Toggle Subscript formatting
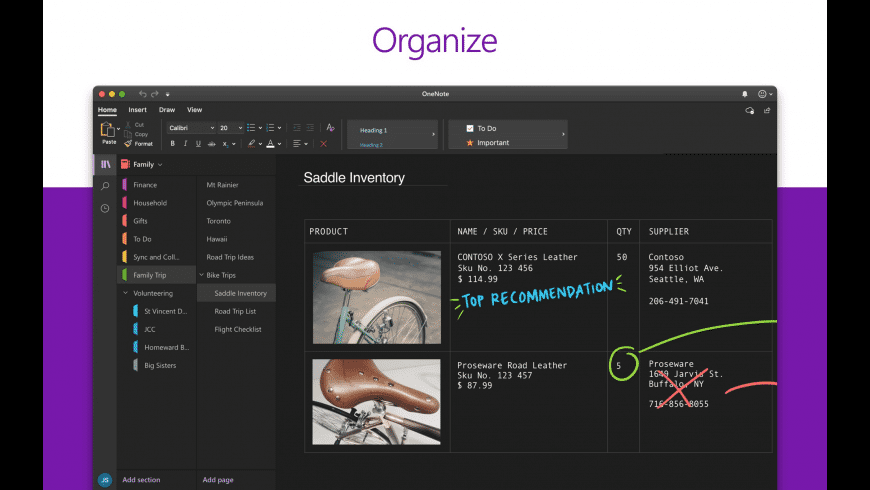The width and height of the screenshot is (870, 490). point(225,144)
